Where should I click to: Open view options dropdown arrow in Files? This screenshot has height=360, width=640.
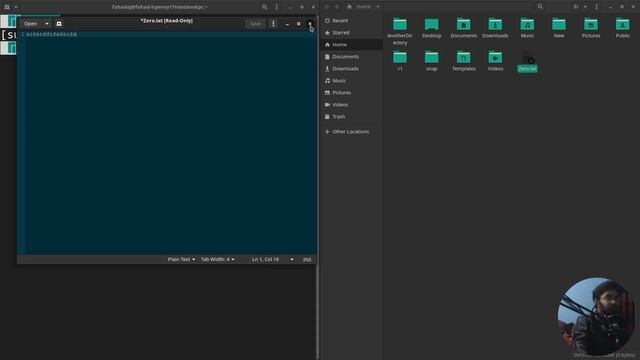(x=585, y=7)
